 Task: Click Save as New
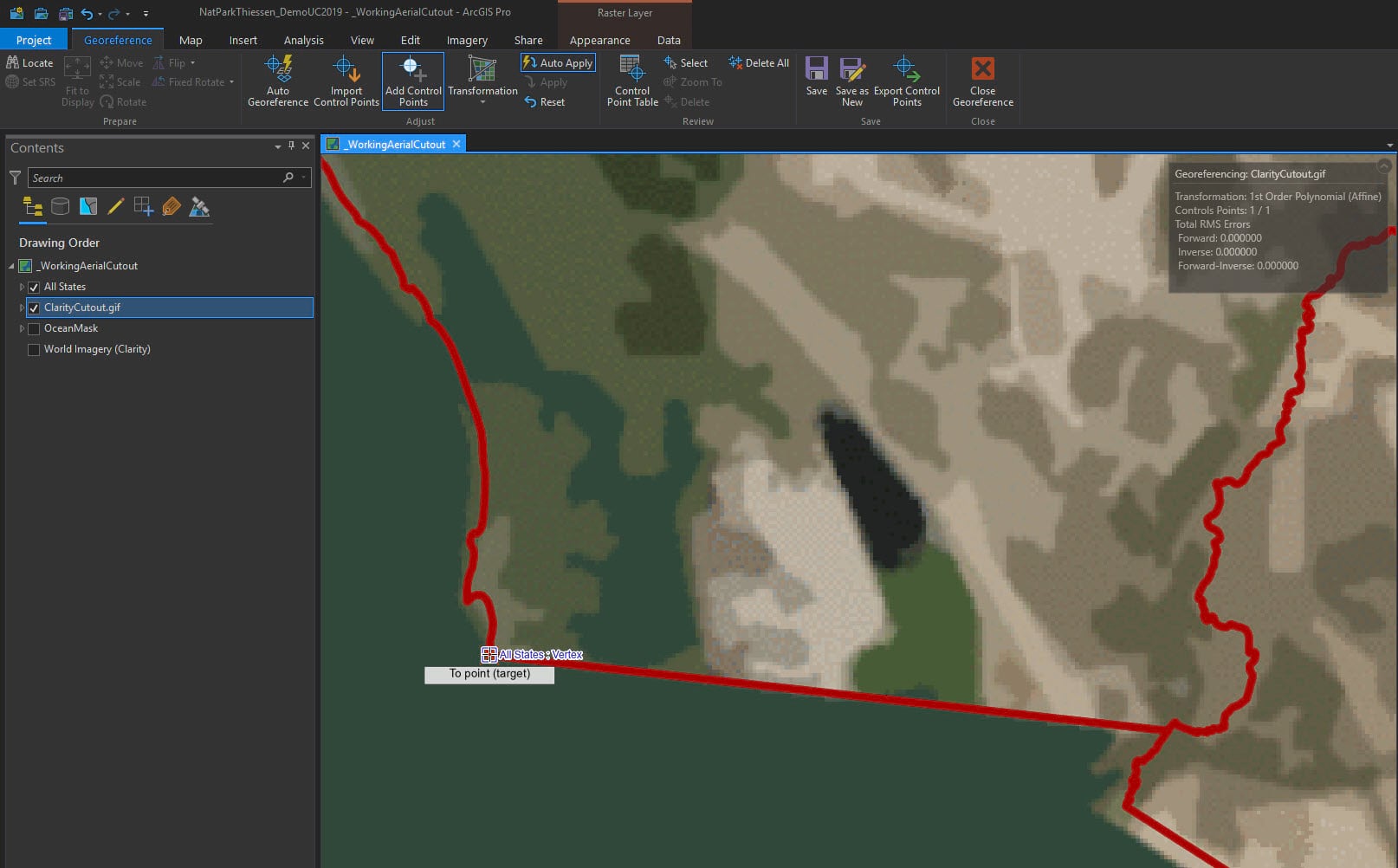(x=851, y=81)
